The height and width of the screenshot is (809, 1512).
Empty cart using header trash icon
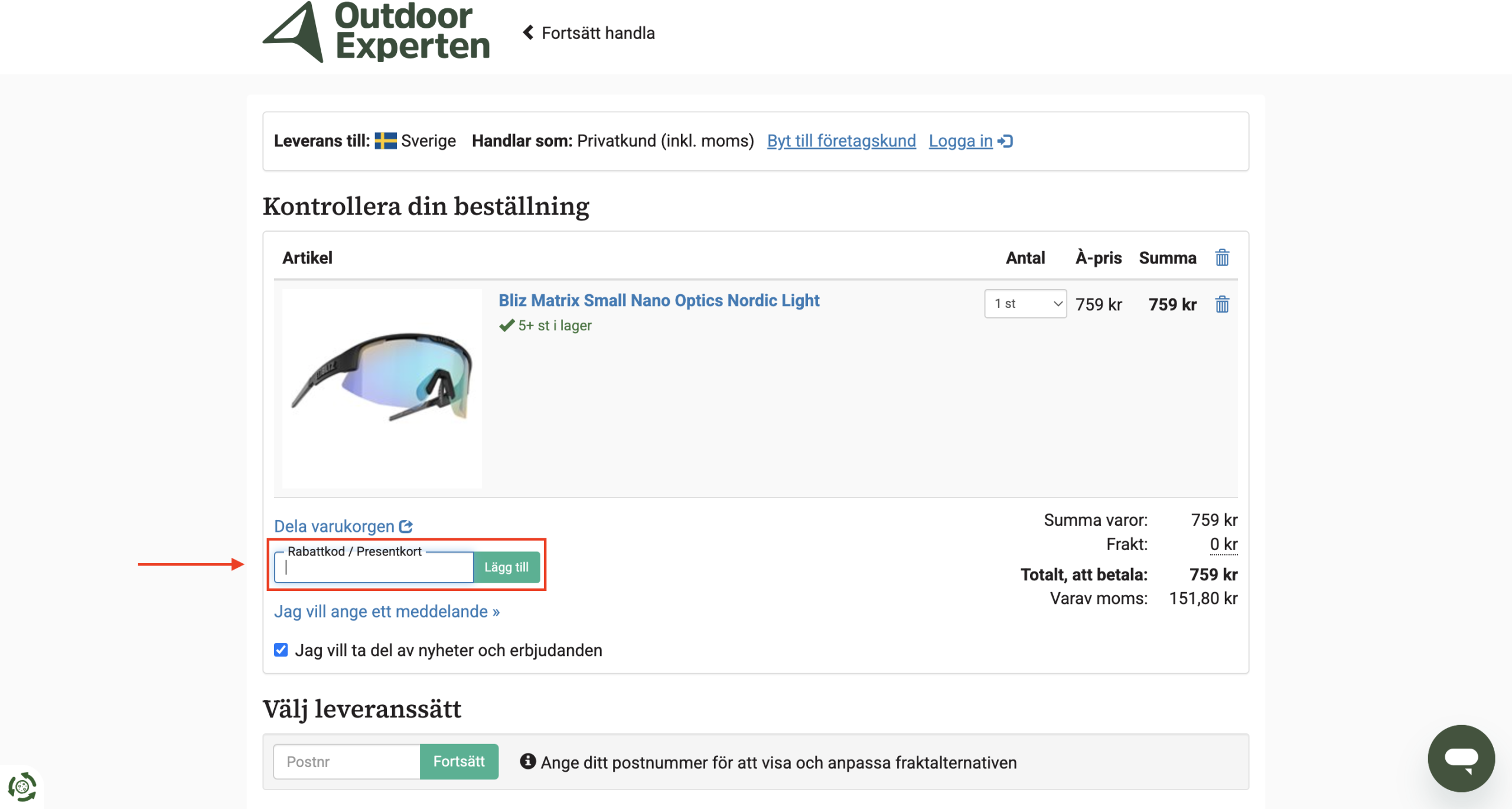[x=1222, y=258]
